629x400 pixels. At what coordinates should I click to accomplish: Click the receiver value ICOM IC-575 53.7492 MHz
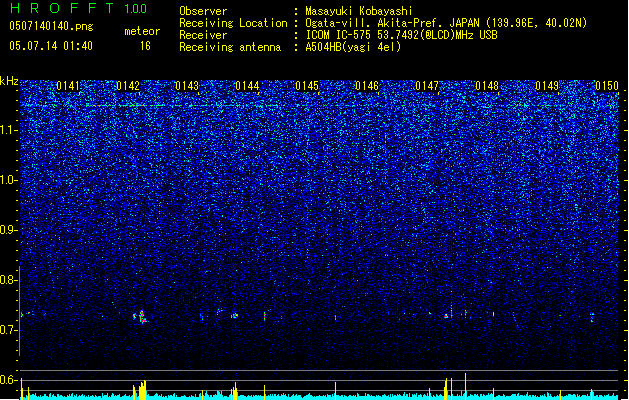pyautogui.click(x=401, y=35)
